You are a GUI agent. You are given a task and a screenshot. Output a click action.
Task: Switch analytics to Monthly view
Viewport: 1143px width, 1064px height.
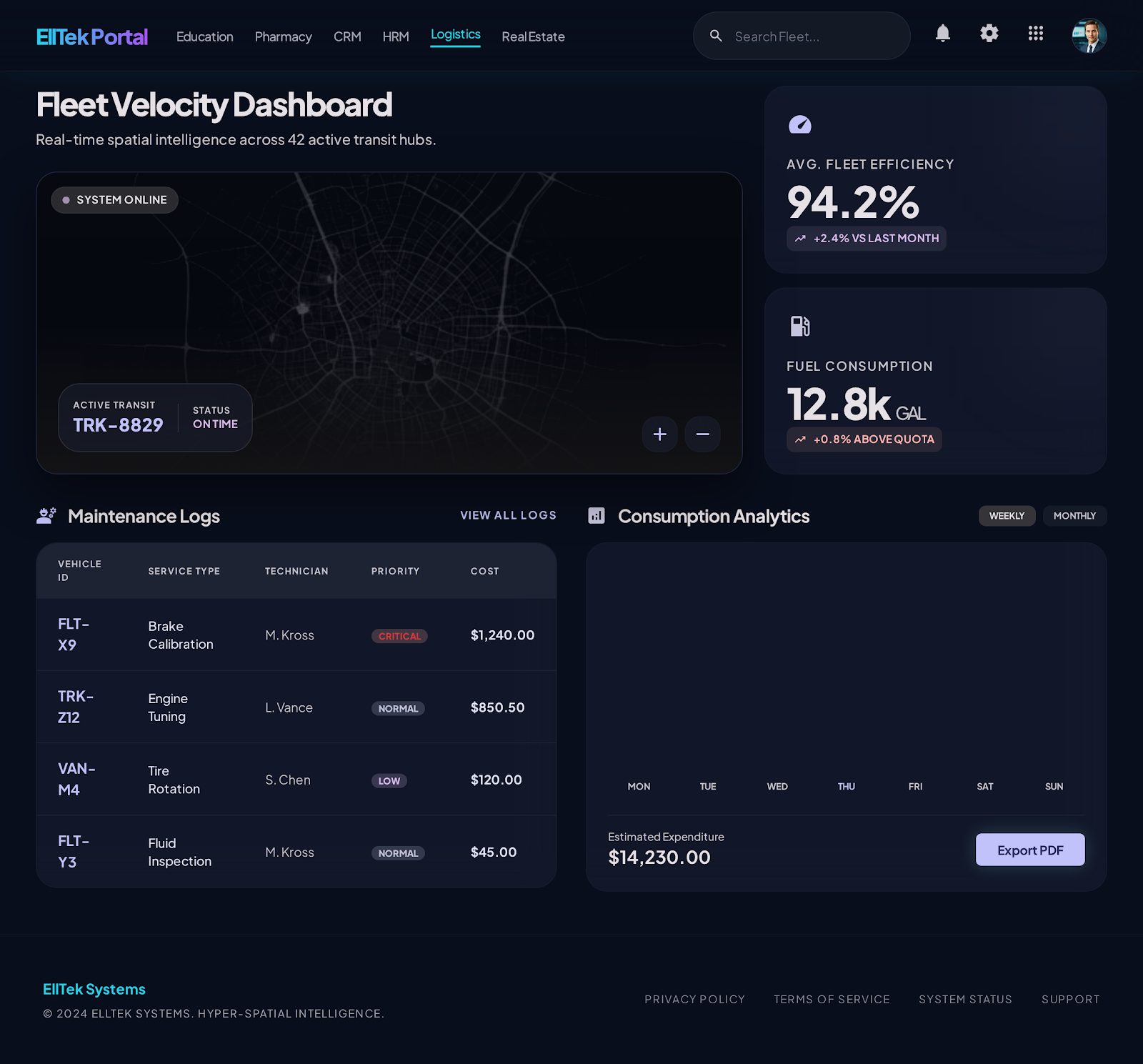tap(1074, 516)
